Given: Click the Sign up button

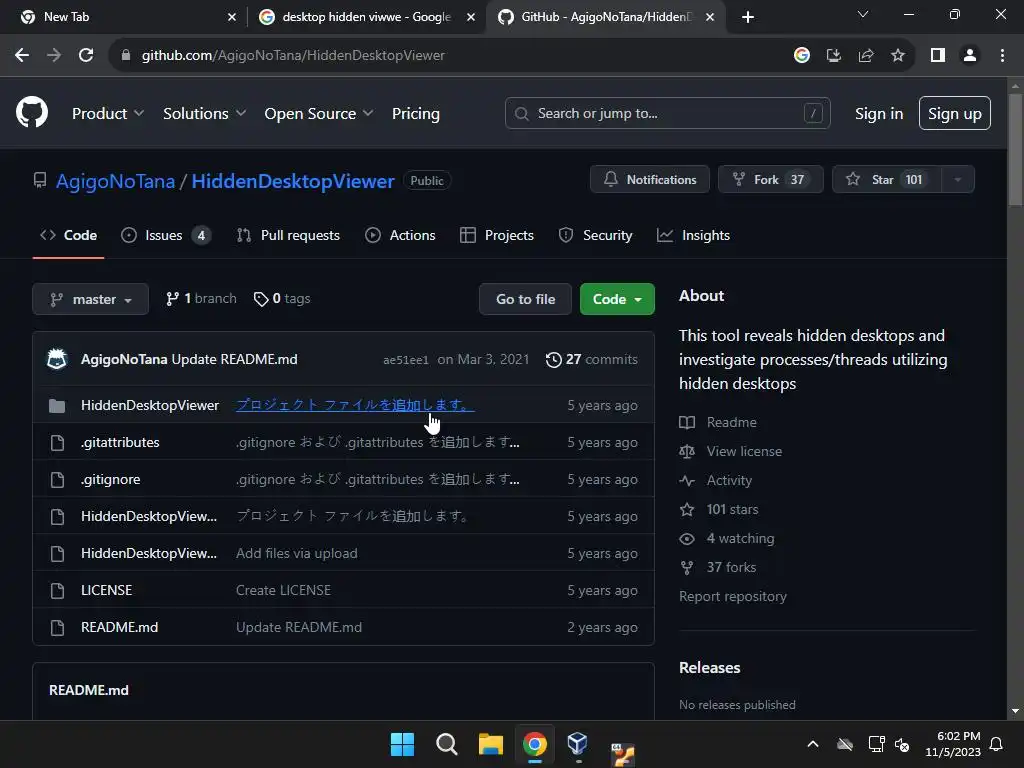Looking at the screenshot, I should click(x=955, y=113).
